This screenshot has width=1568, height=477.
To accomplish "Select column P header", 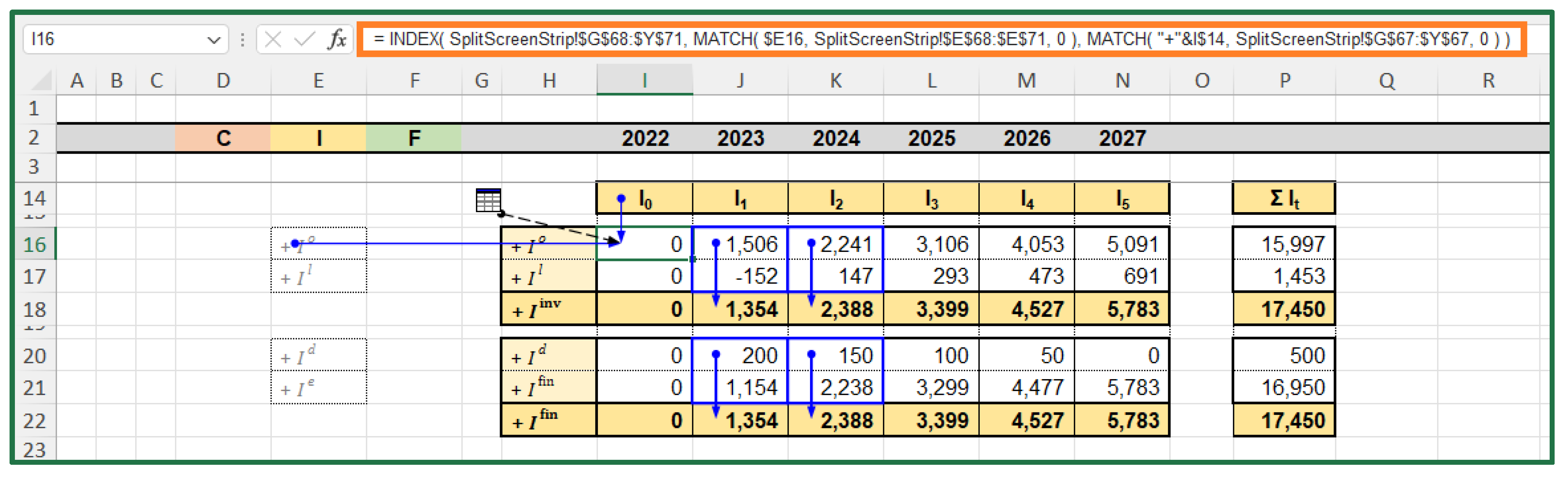I will 1284,80.
